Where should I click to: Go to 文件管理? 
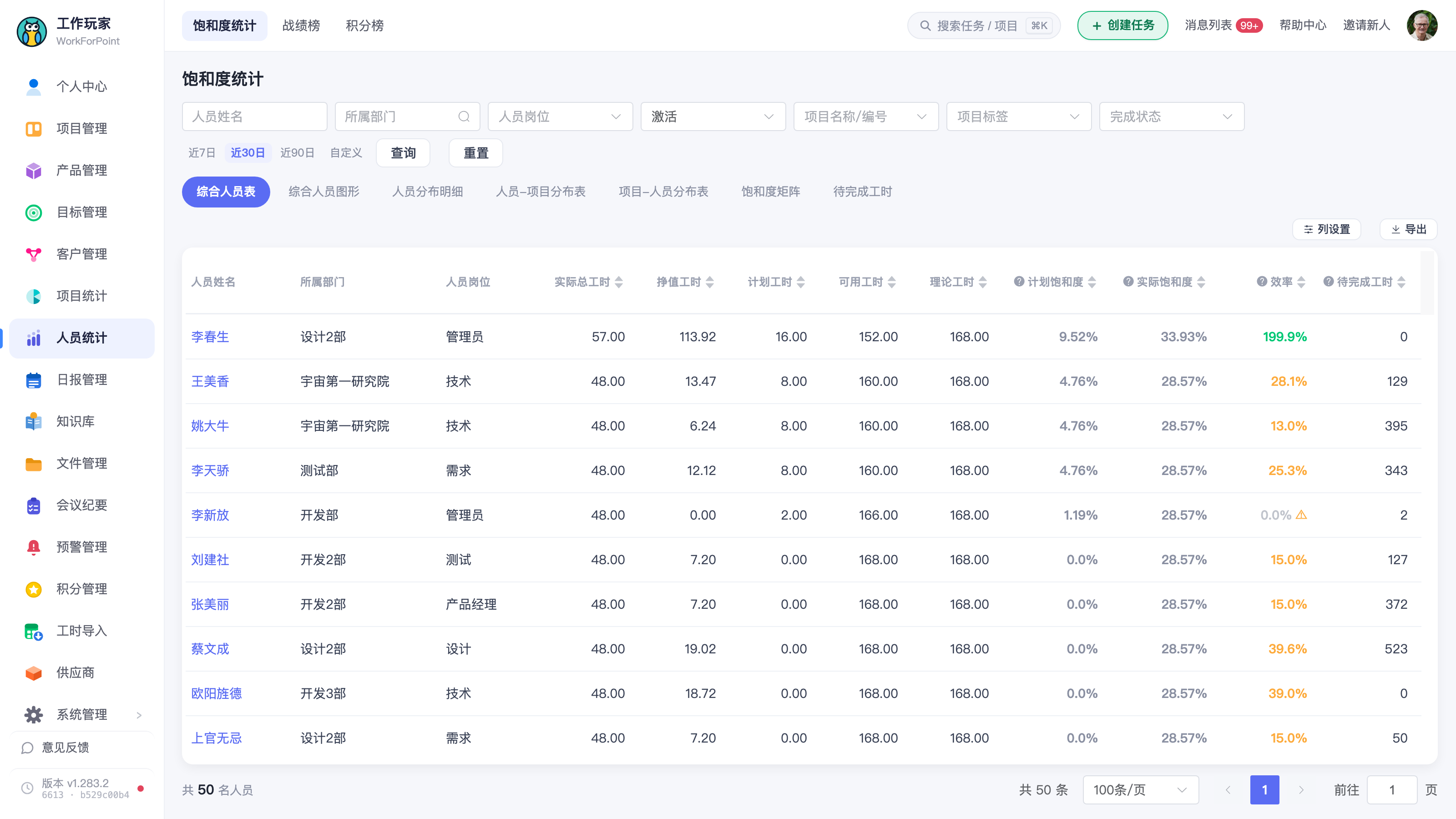click(x=81, y=463)
